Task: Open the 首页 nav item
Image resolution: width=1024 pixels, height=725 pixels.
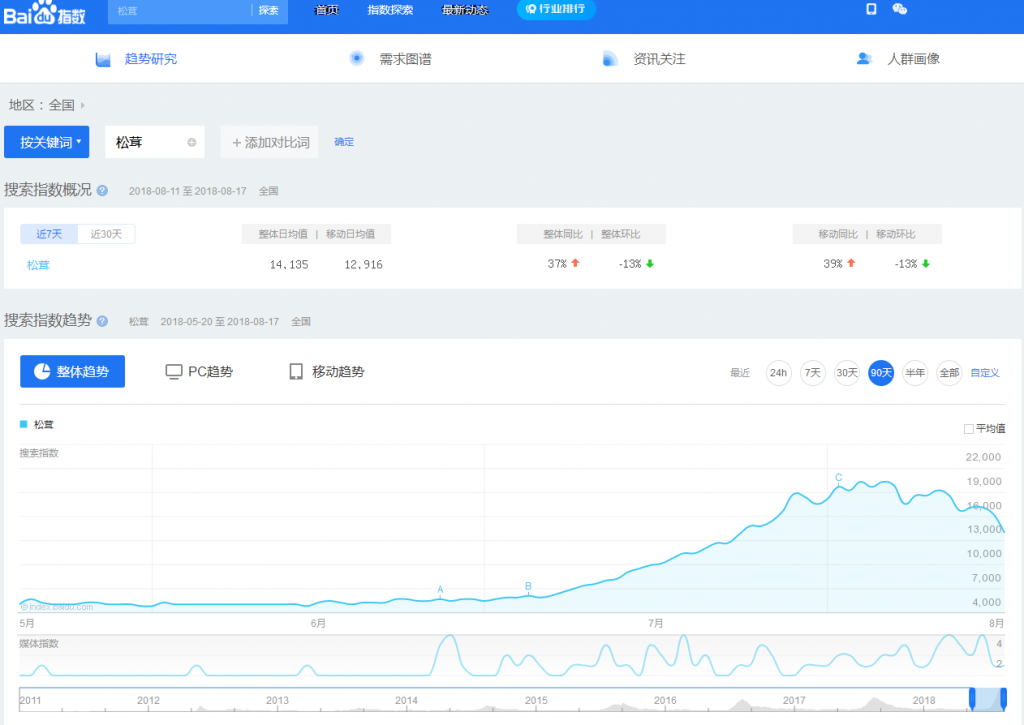Action: click(x=327, y=10)
